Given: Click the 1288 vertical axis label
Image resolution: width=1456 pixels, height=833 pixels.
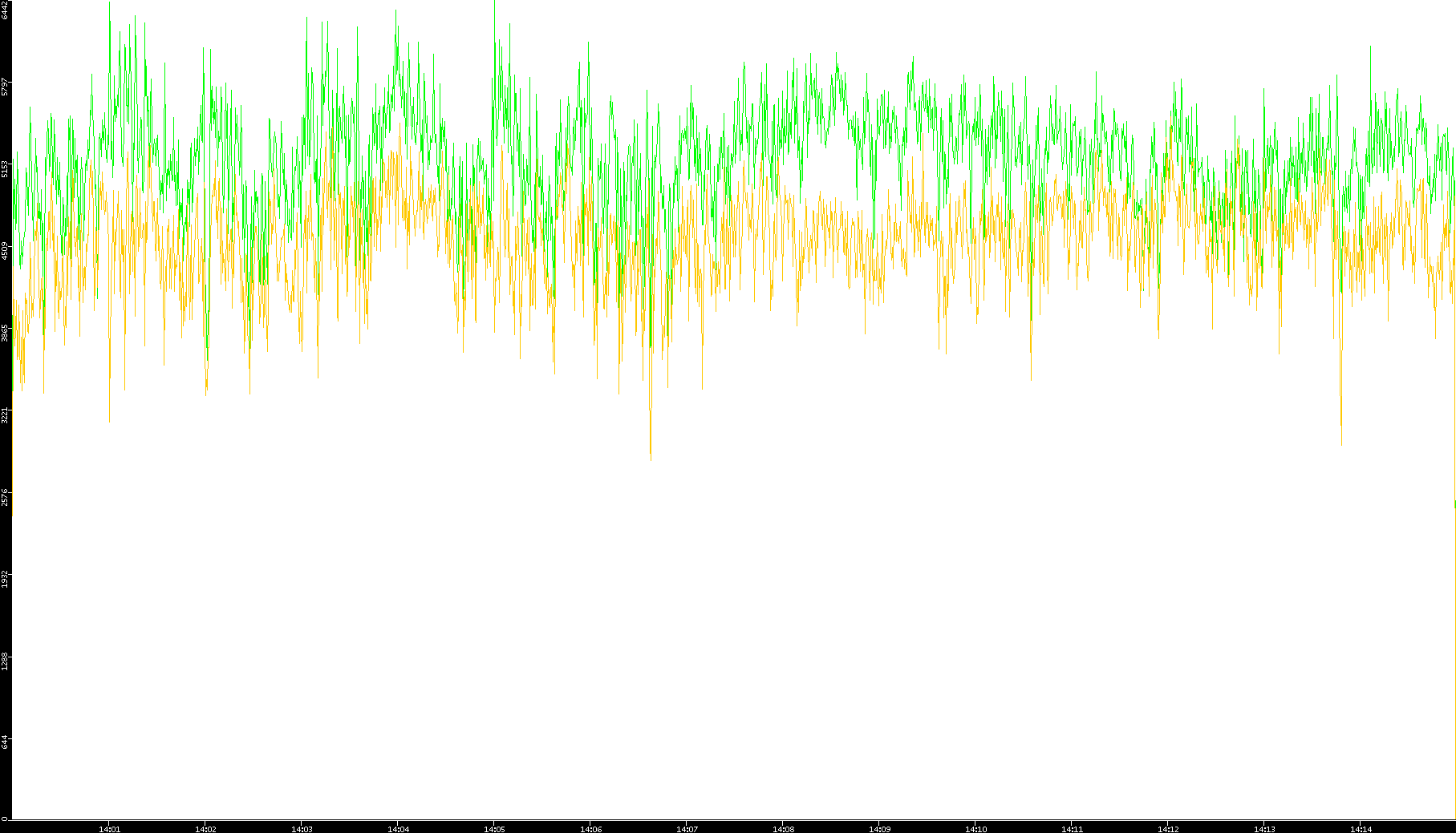Looking at the screenshot, I should click(5, 661).
